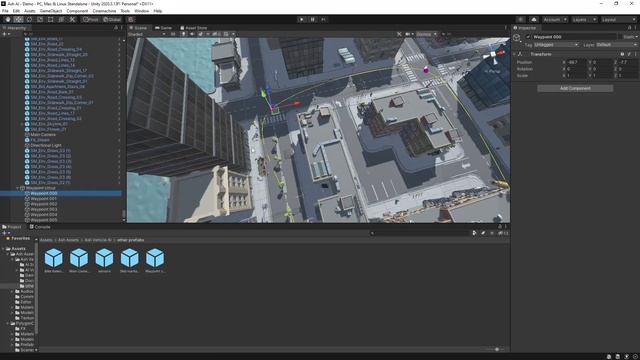640x360 pixels.
Task: Open the Tag dropdown in Inspector
Action: coord(556,45)
